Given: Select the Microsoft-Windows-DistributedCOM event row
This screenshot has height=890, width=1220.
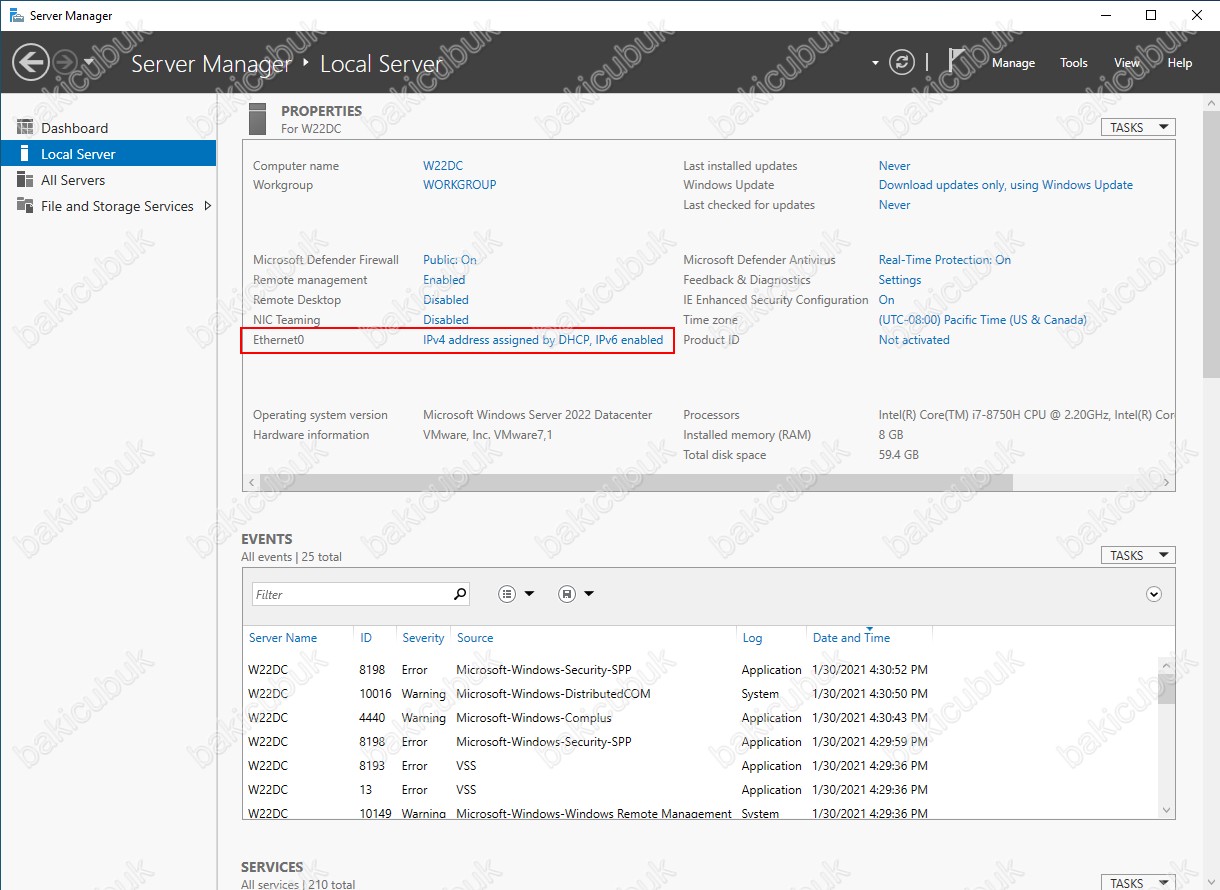Looking at the screenshot, I should (700, 694).
